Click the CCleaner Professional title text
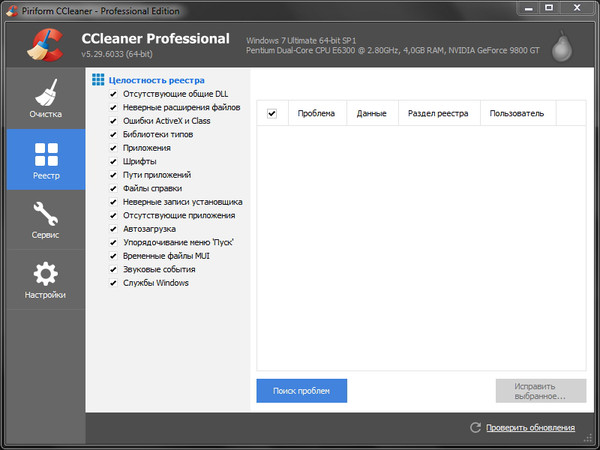The height and width of the screenshot is (450, 600). coord(155,39)
